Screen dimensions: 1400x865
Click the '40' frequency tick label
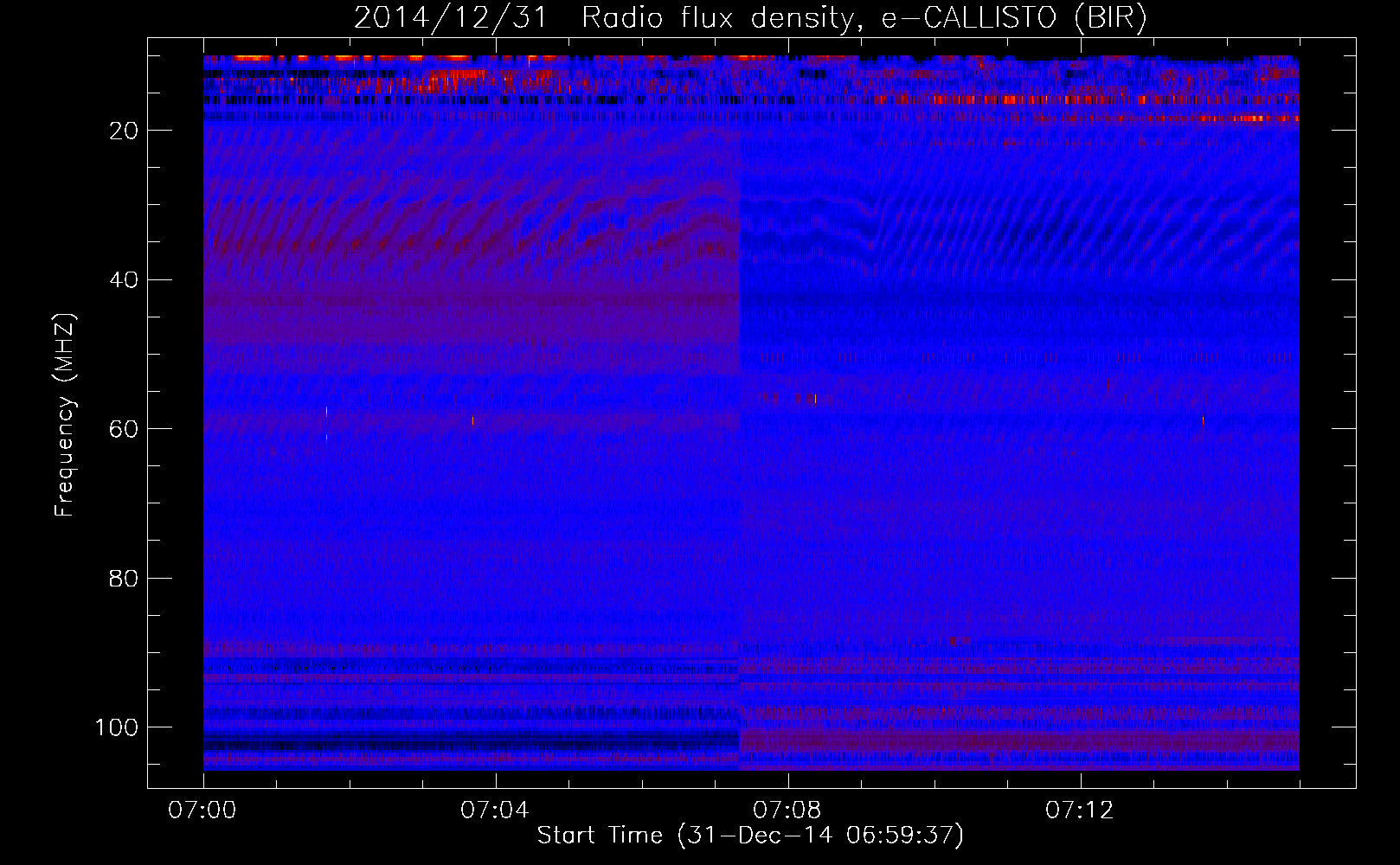pos(124,279)
